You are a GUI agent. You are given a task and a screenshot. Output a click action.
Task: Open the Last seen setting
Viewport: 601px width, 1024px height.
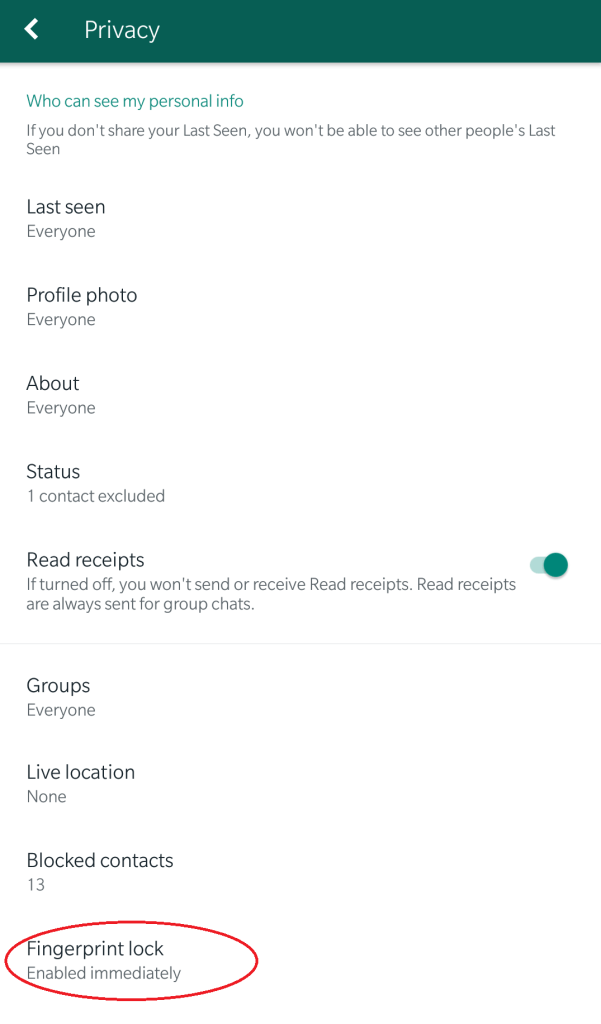(x=66, y=207)
